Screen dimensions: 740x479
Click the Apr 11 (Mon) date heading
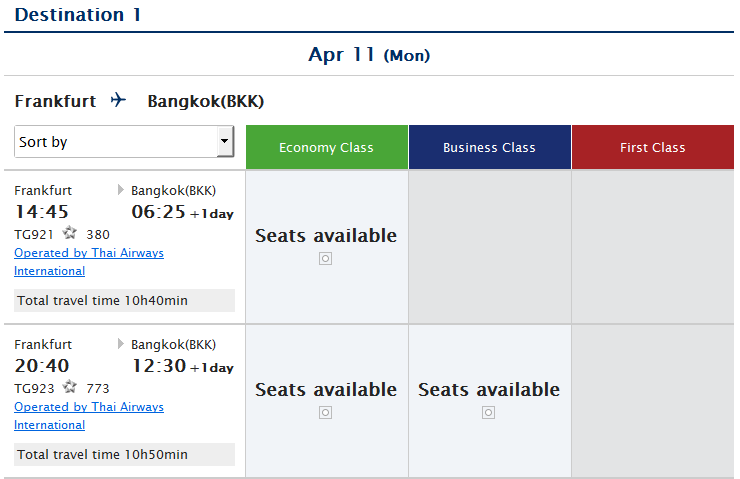369,55
